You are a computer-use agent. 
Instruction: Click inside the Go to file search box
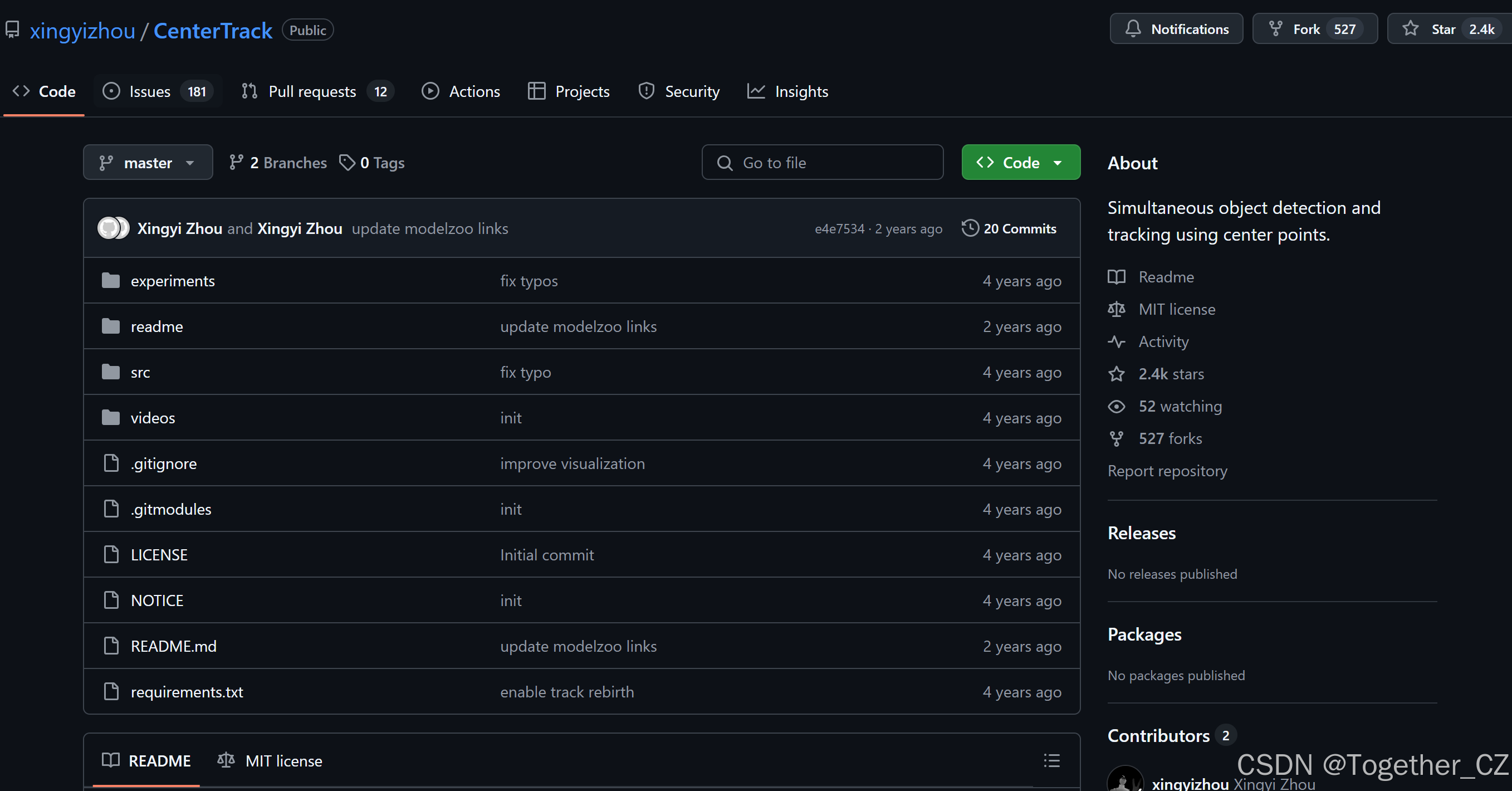(822, 162)
